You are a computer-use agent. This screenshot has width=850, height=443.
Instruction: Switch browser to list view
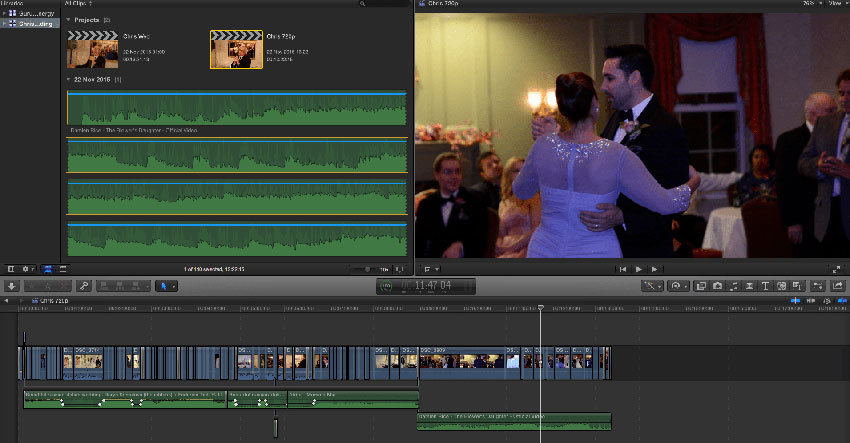tap(63, 269)
